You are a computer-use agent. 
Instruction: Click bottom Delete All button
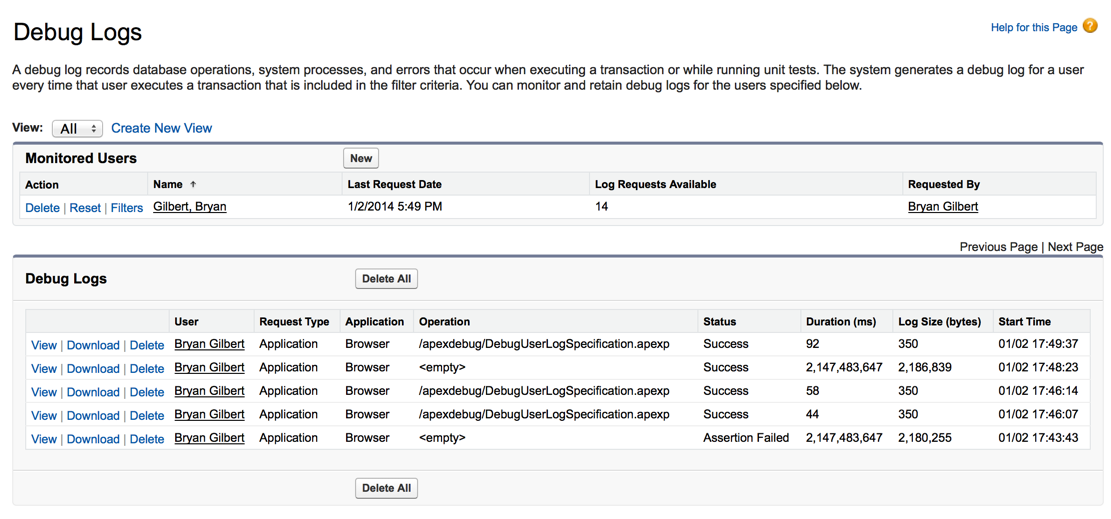pos(386,488)
